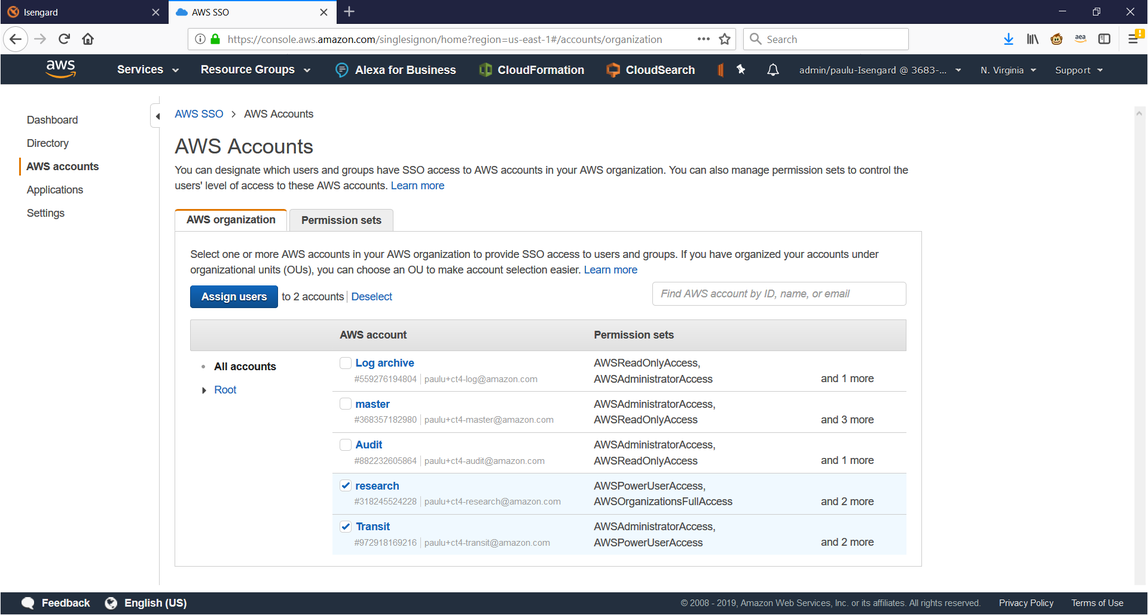Click the globe language icon

click(x=111, y=603)
